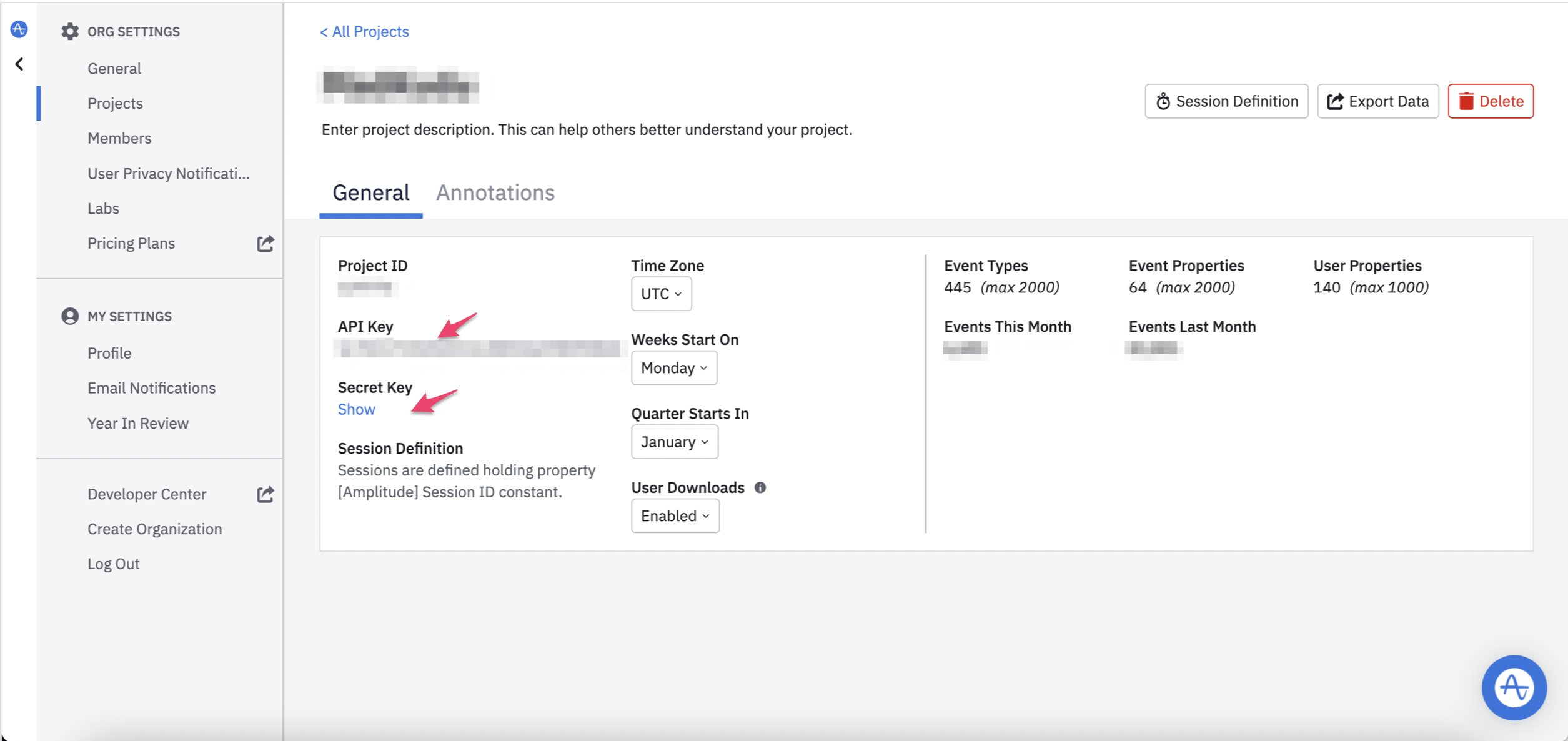Click the Session Definition description text
Image resolution: width=1568 pixels, height=741 pixels.
(x=467, y=481)
